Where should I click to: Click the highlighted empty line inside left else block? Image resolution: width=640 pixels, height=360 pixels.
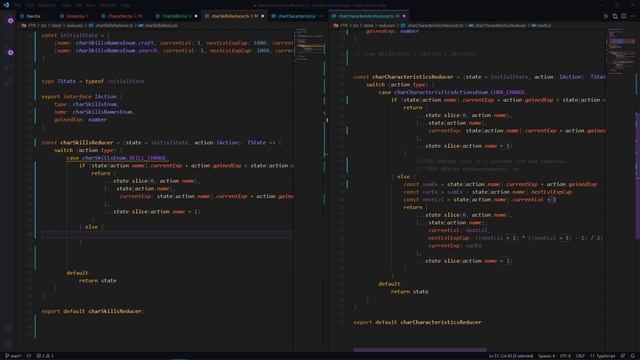click(x=167, y=234)
